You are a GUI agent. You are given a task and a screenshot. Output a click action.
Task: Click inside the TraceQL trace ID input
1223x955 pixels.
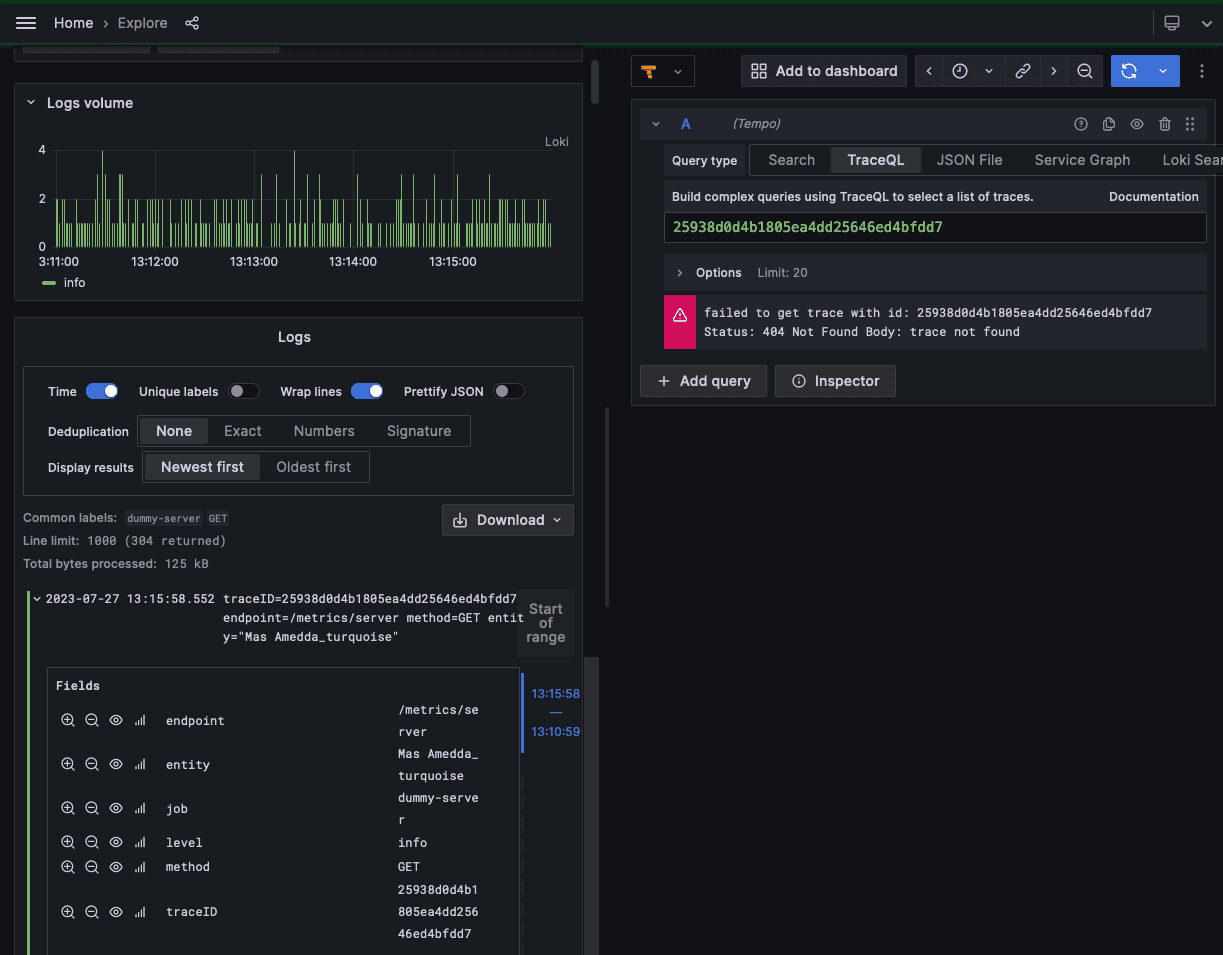[935, 227]
